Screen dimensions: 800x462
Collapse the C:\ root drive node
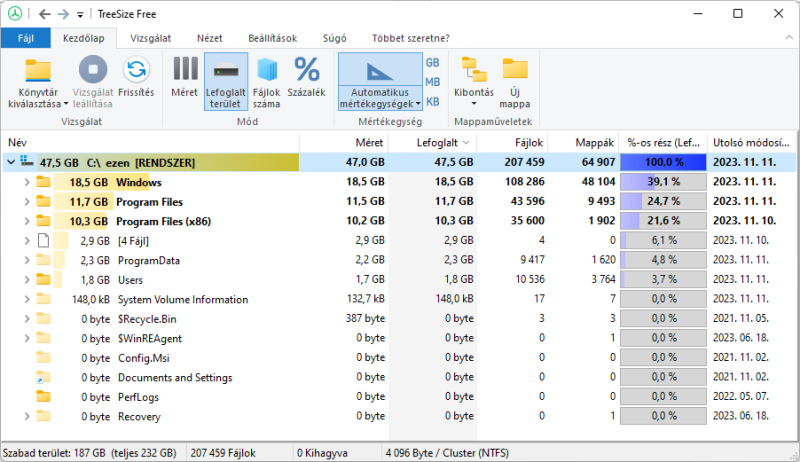11,162
